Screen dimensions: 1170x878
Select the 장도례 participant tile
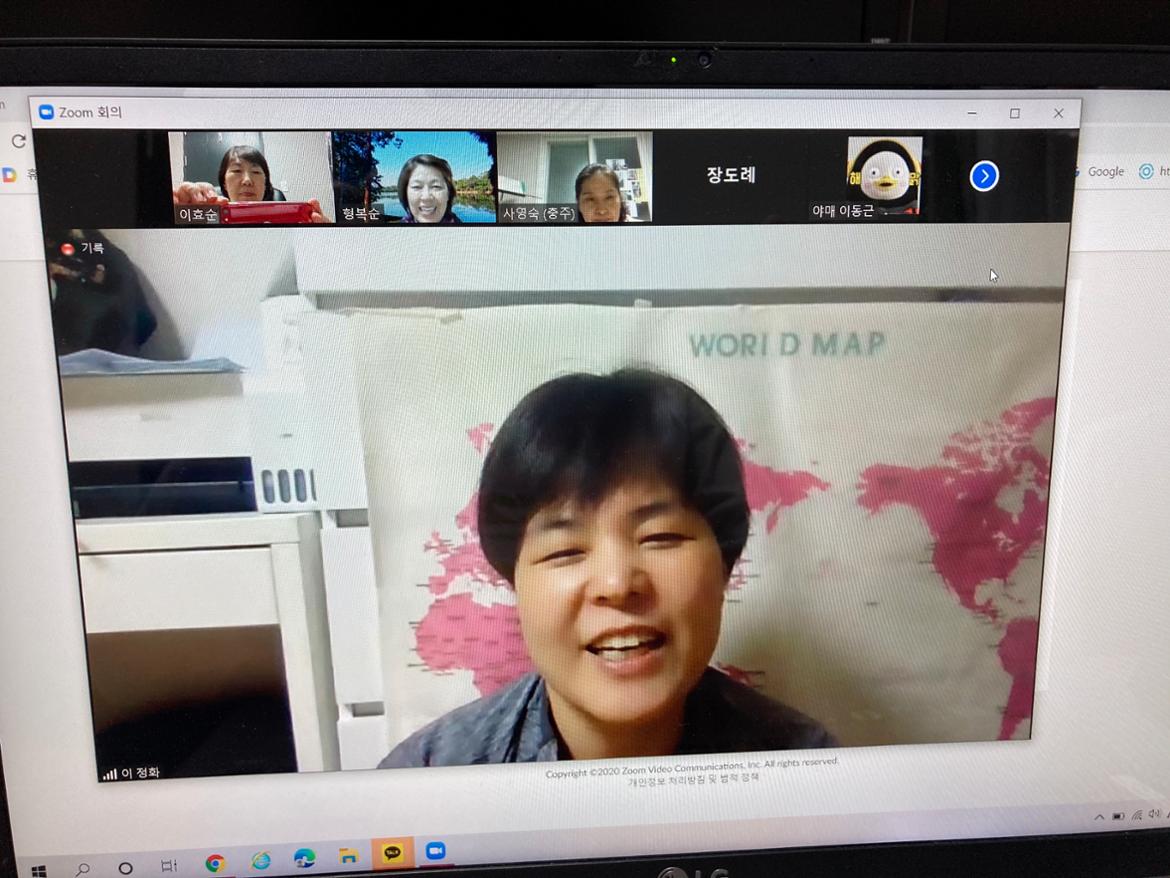coord(731,176)
